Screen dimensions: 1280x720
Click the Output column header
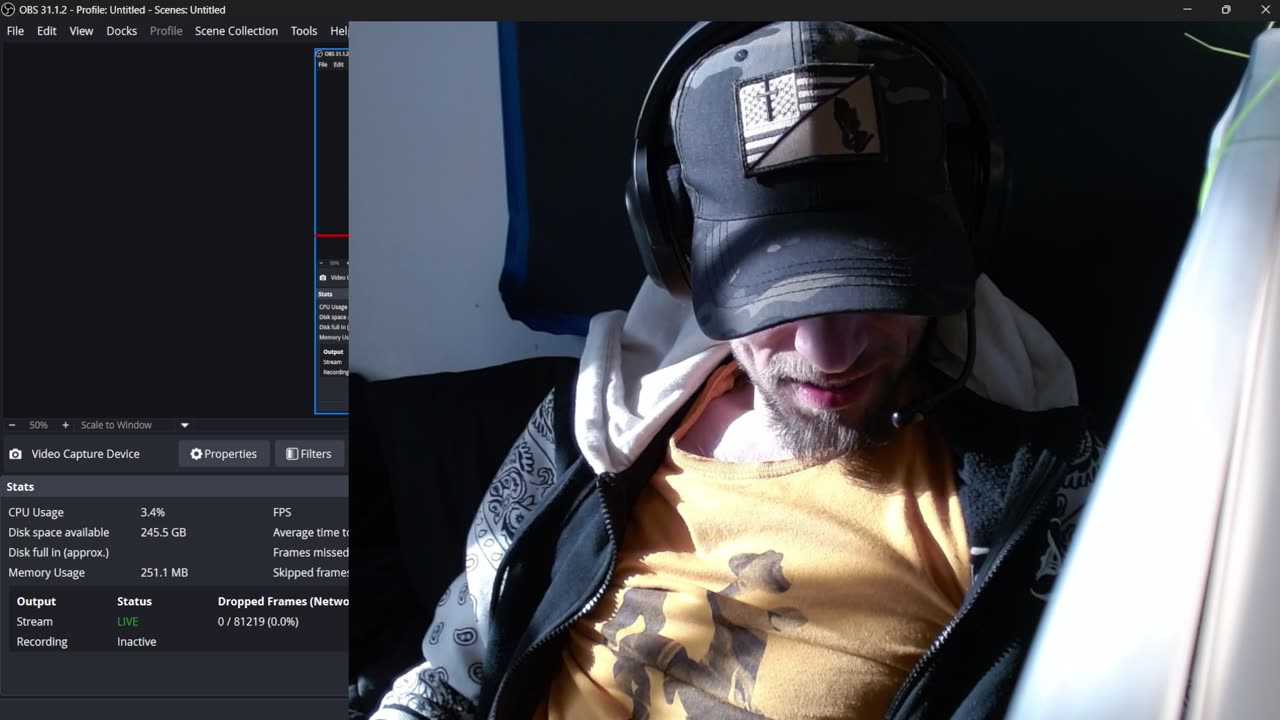click(x=36, y=601)
